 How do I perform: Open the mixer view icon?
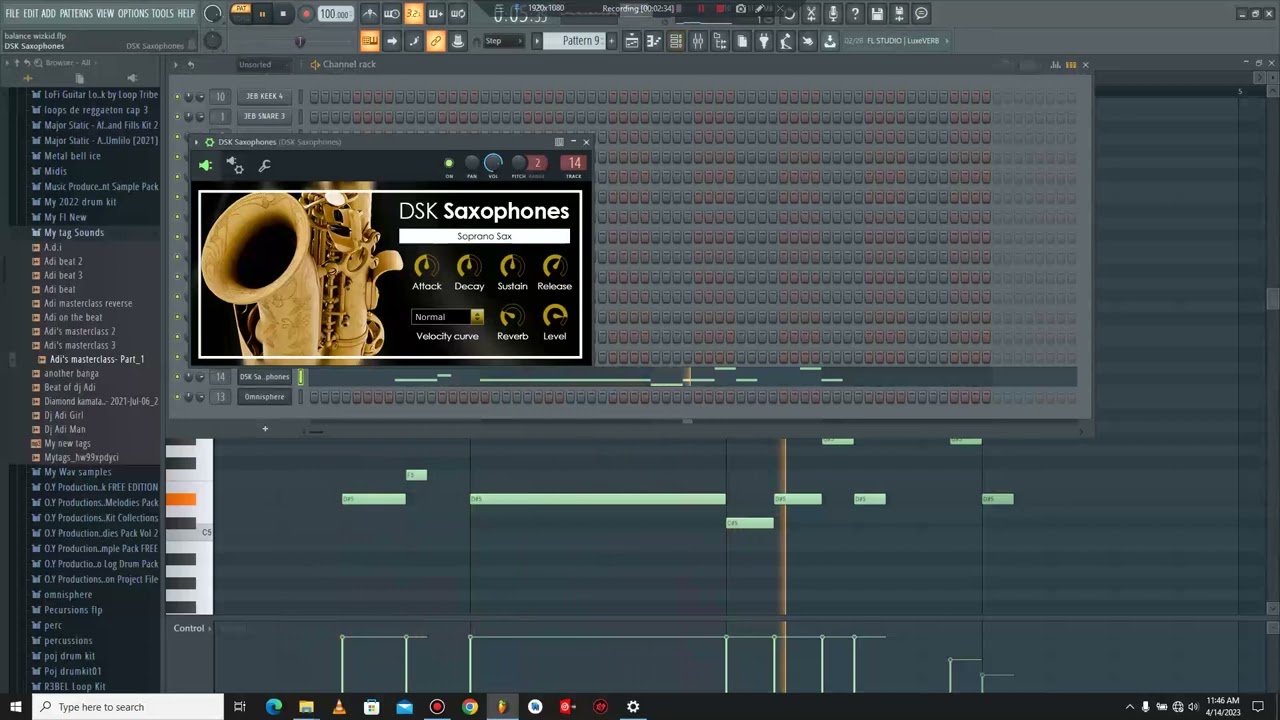698,41
